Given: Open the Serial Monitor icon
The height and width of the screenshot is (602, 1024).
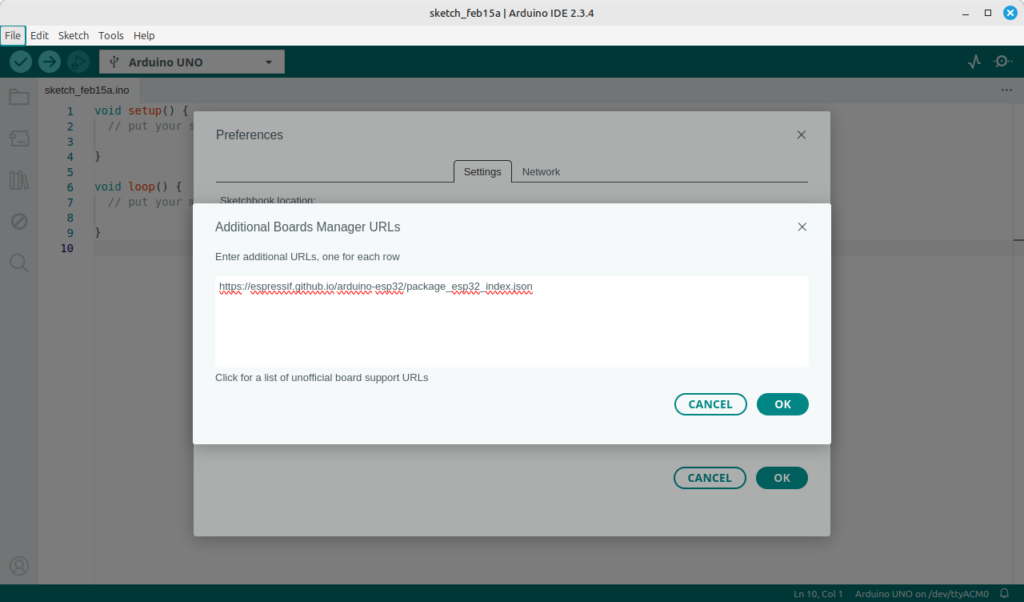Looking at the screenshot, I should click(1002, 62).
